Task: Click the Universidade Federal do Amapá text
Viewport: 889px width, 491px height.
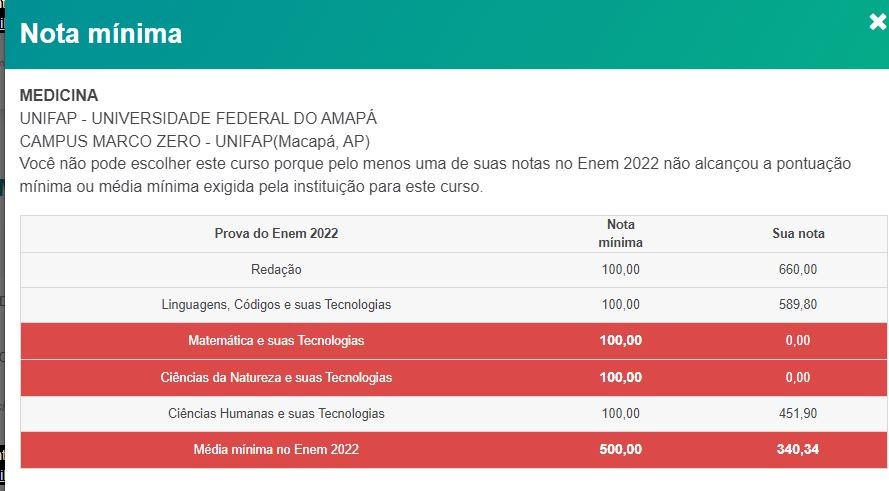Action: (198, 118)
